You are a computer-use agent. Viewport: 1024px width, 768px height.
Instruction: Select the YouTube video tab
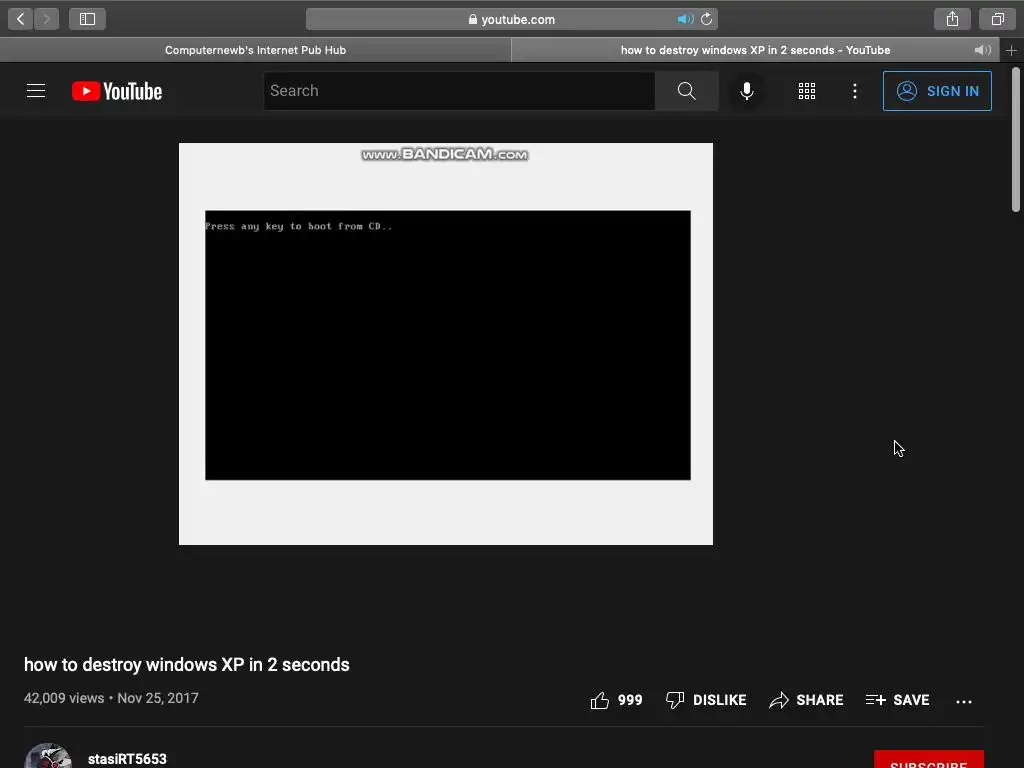coord(755,50)
